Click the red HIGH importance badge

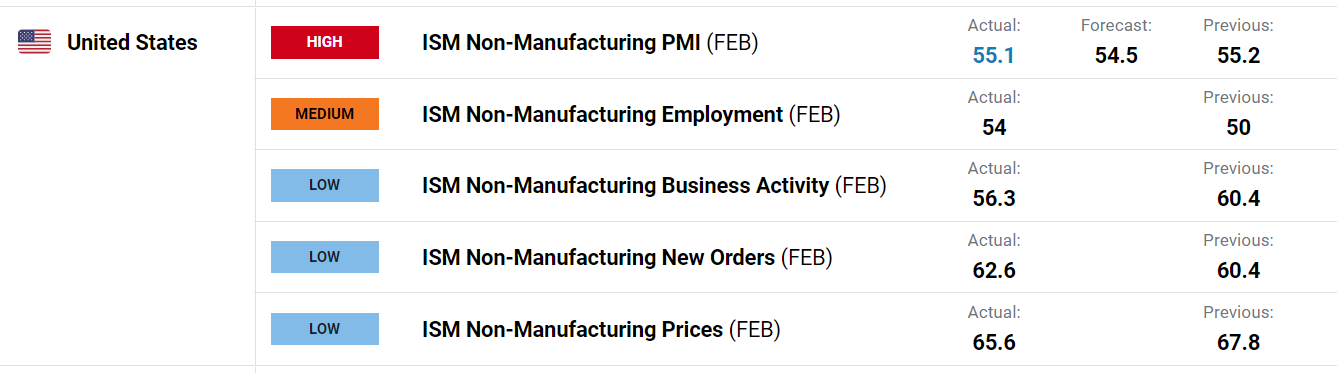click(x=325, y=43)
